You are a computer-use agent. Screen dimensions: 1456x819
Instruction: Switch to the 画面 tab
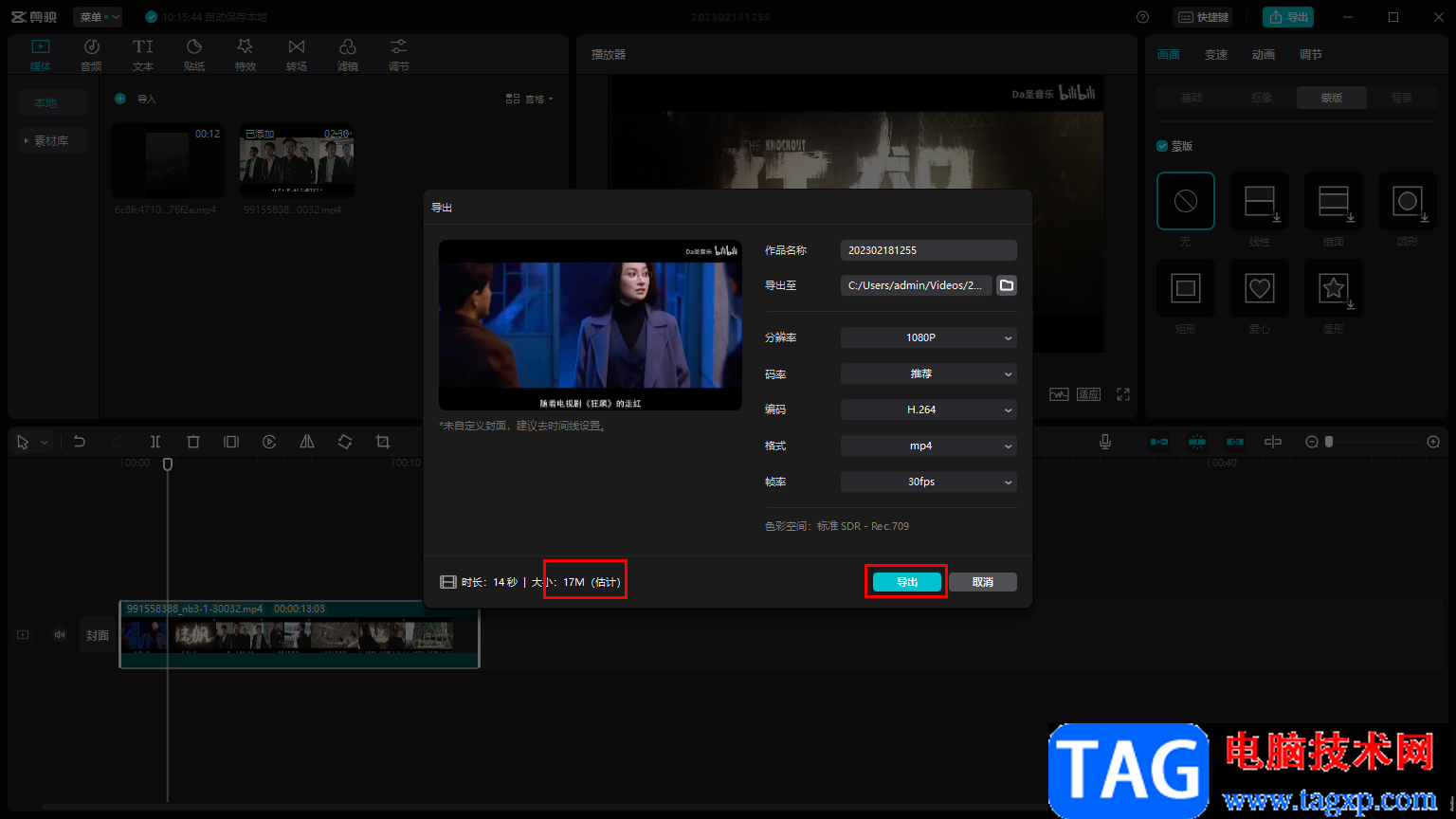1169,55
